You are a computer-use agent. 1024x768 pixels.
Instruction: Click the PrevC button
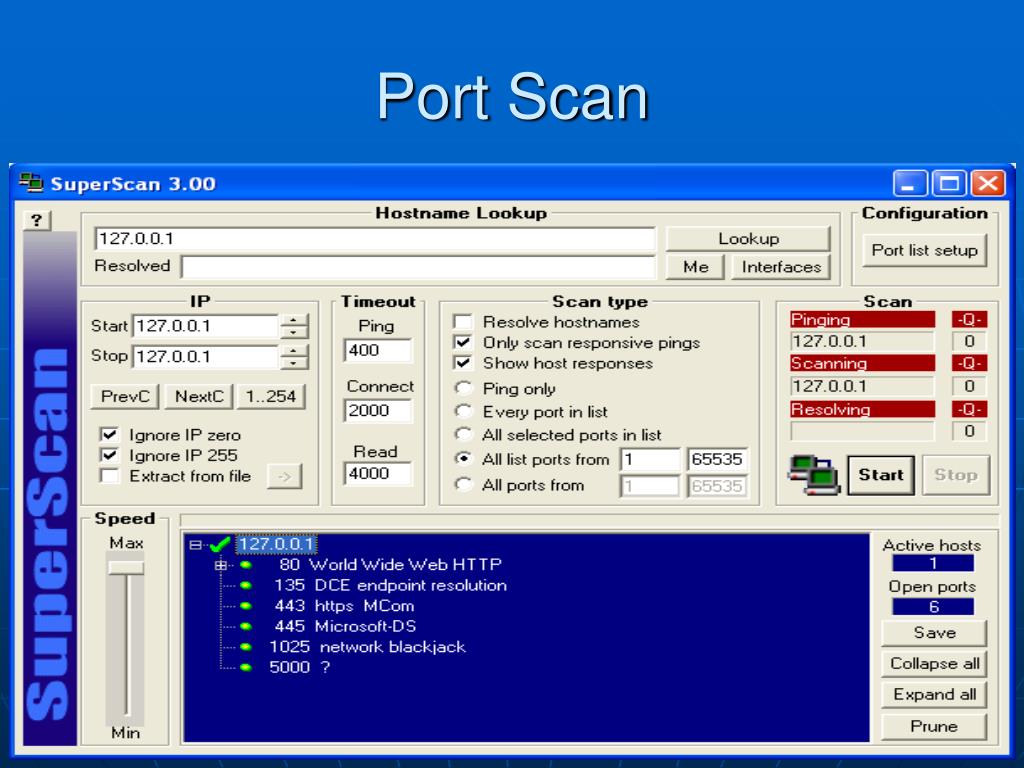point(125,396)
